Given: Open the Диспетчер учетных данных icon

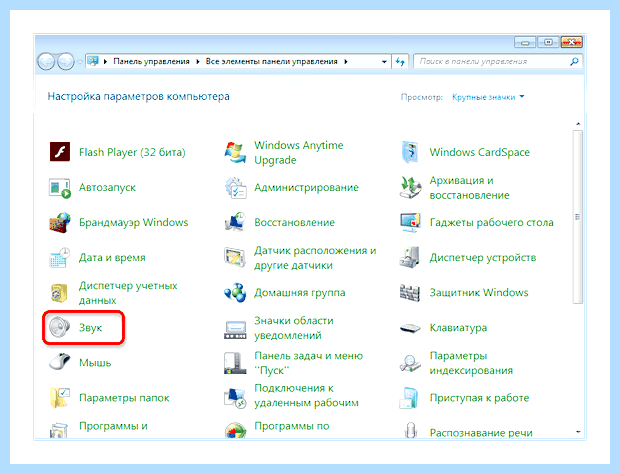Looking at the screenshot, I should coord(60,293).
